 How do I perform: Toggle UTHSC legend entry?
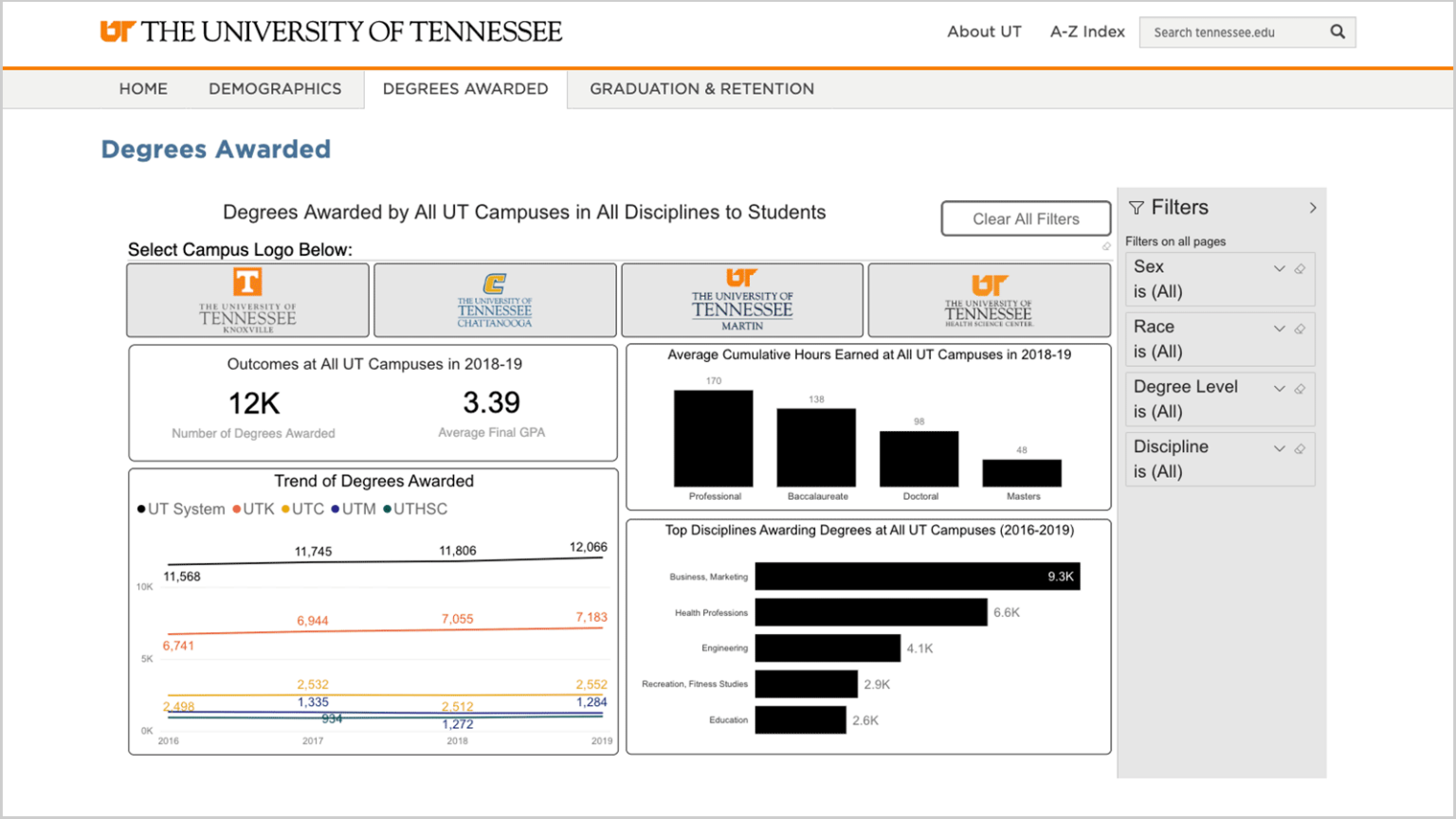tap(415, 509)
